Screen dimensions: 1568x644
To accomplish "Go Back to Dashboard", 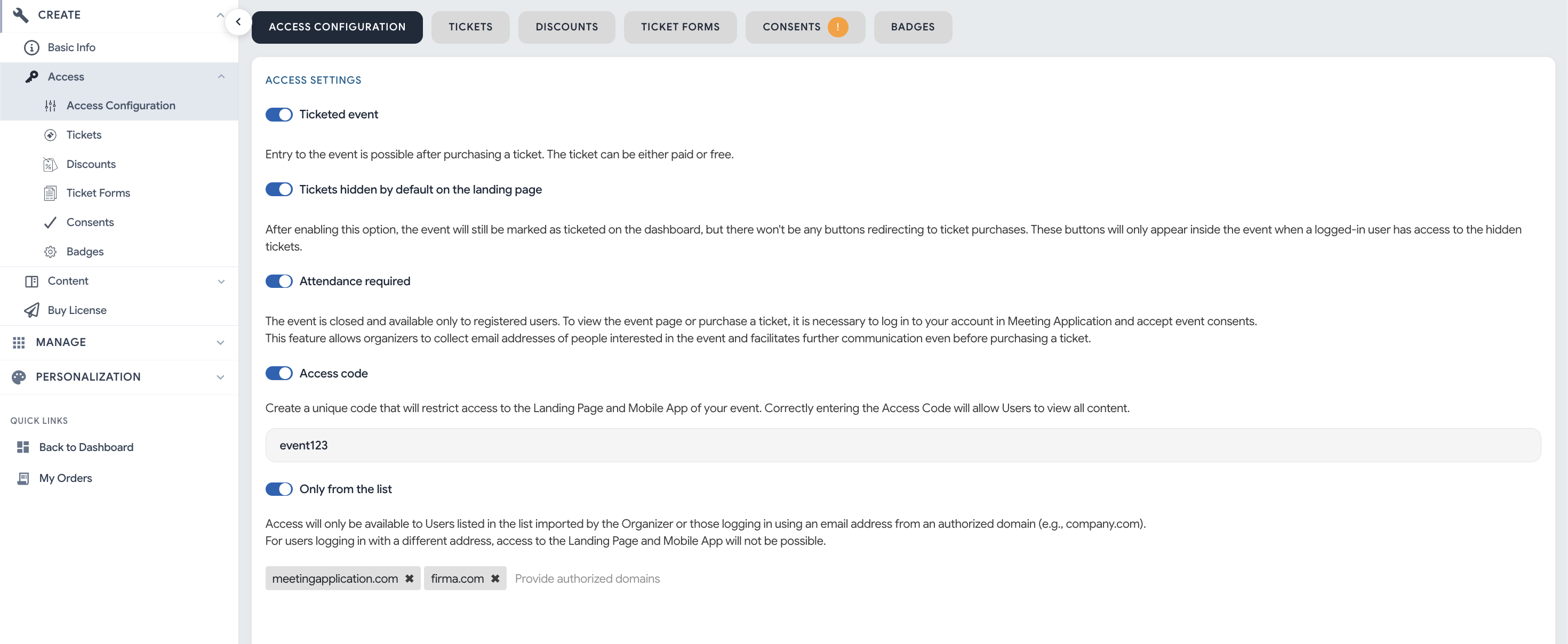I will click(x=86, y=447).
